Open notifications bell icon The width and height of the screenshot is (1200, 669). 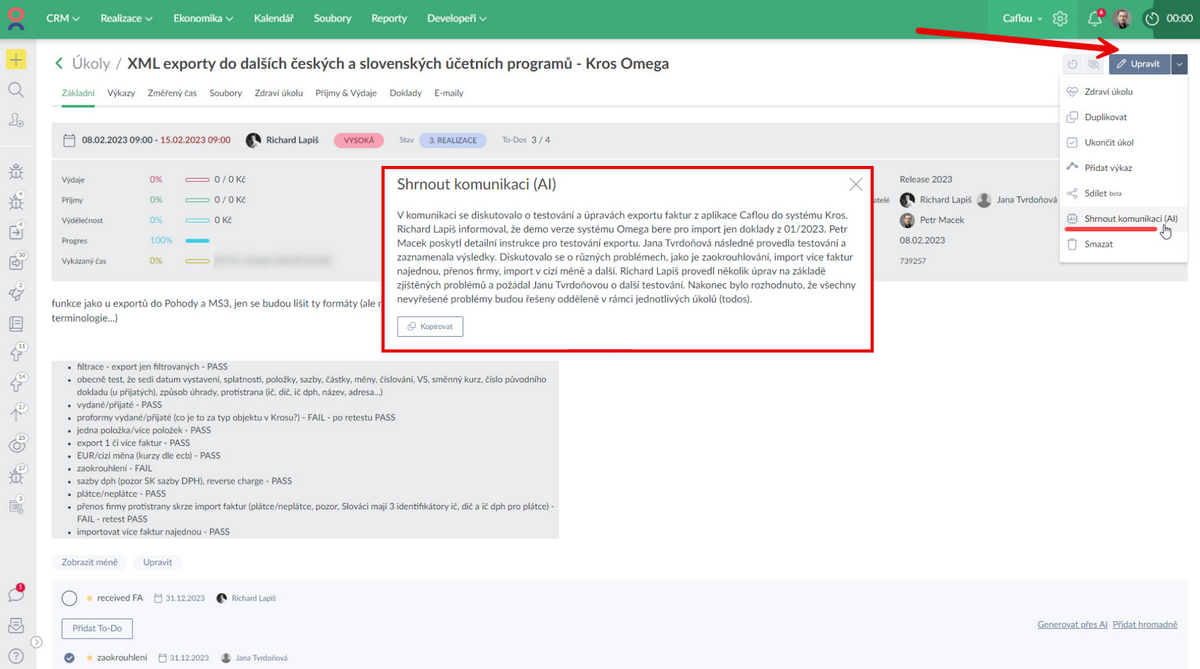point(1095,19)
